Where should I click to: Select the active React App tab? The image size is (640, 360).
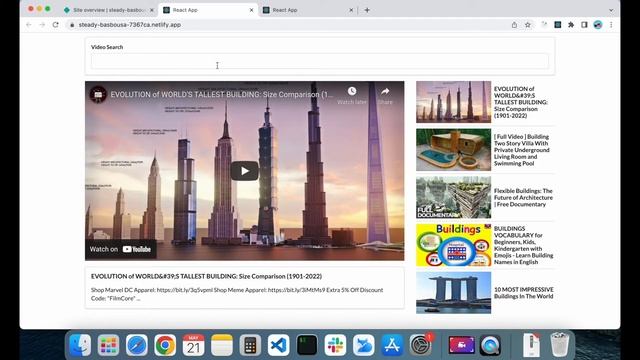coord(208,10)
